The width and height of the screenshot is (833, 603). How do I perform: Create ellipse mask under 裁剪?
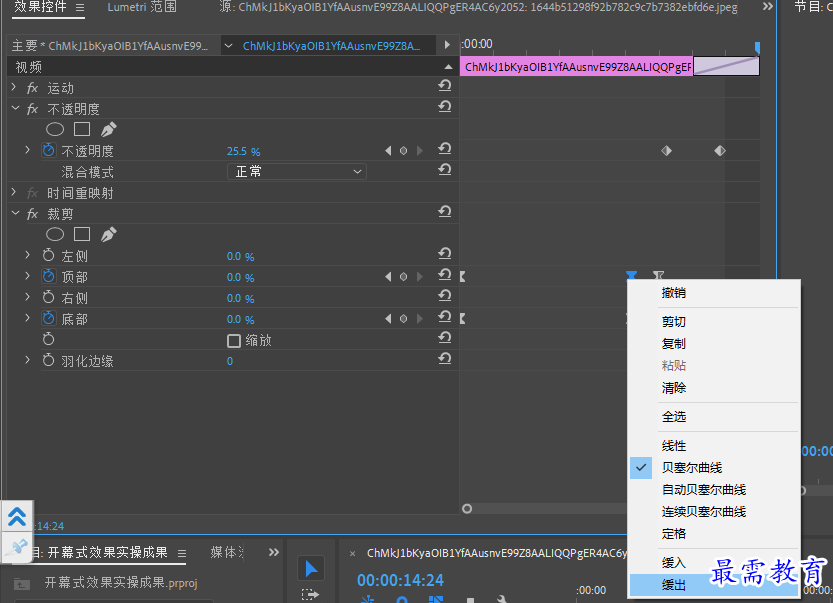[x=55, y=234]
